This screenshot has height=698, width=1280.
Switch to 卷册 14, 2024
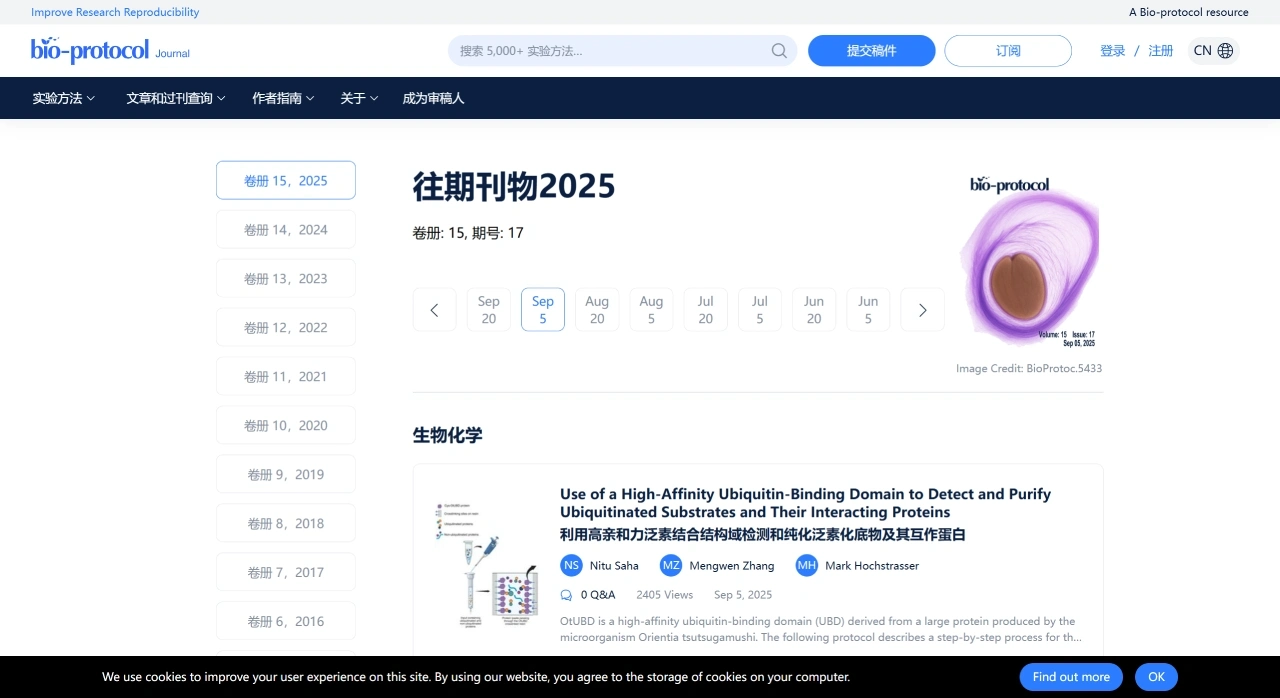coord(285,229)
